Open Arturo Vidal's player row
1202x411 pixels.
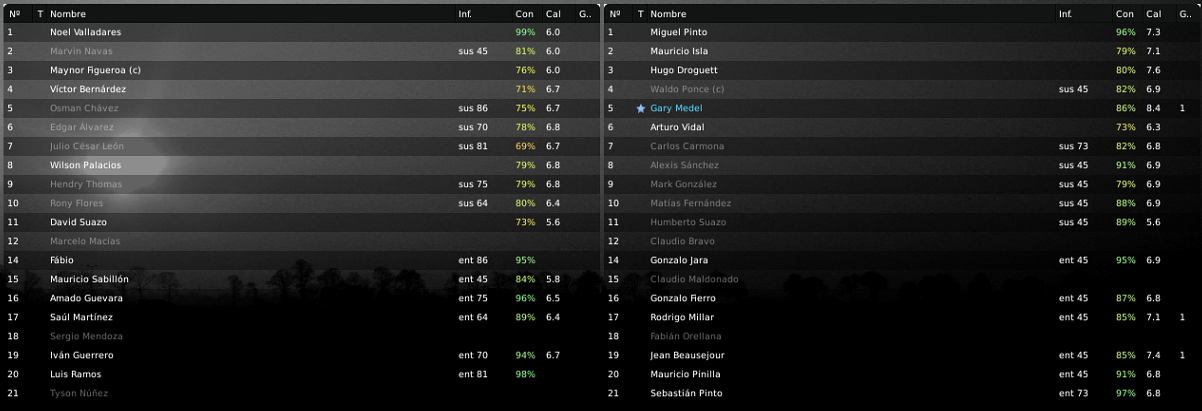(677, 127)
